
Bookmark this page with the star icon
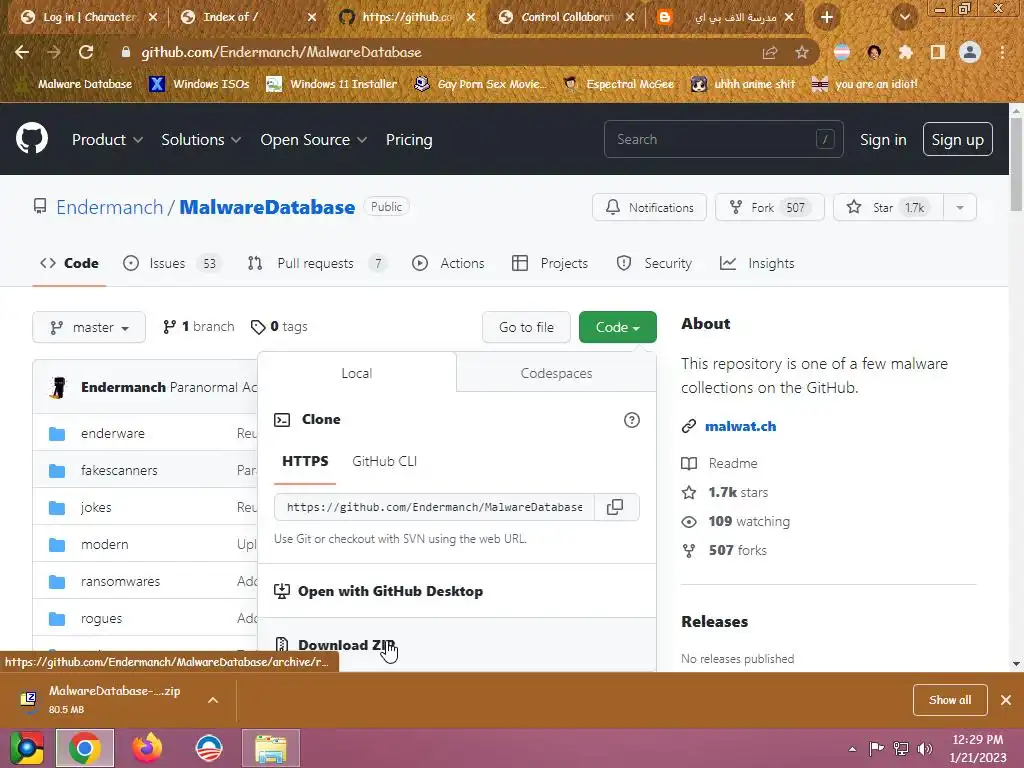[x=802, y=52]
